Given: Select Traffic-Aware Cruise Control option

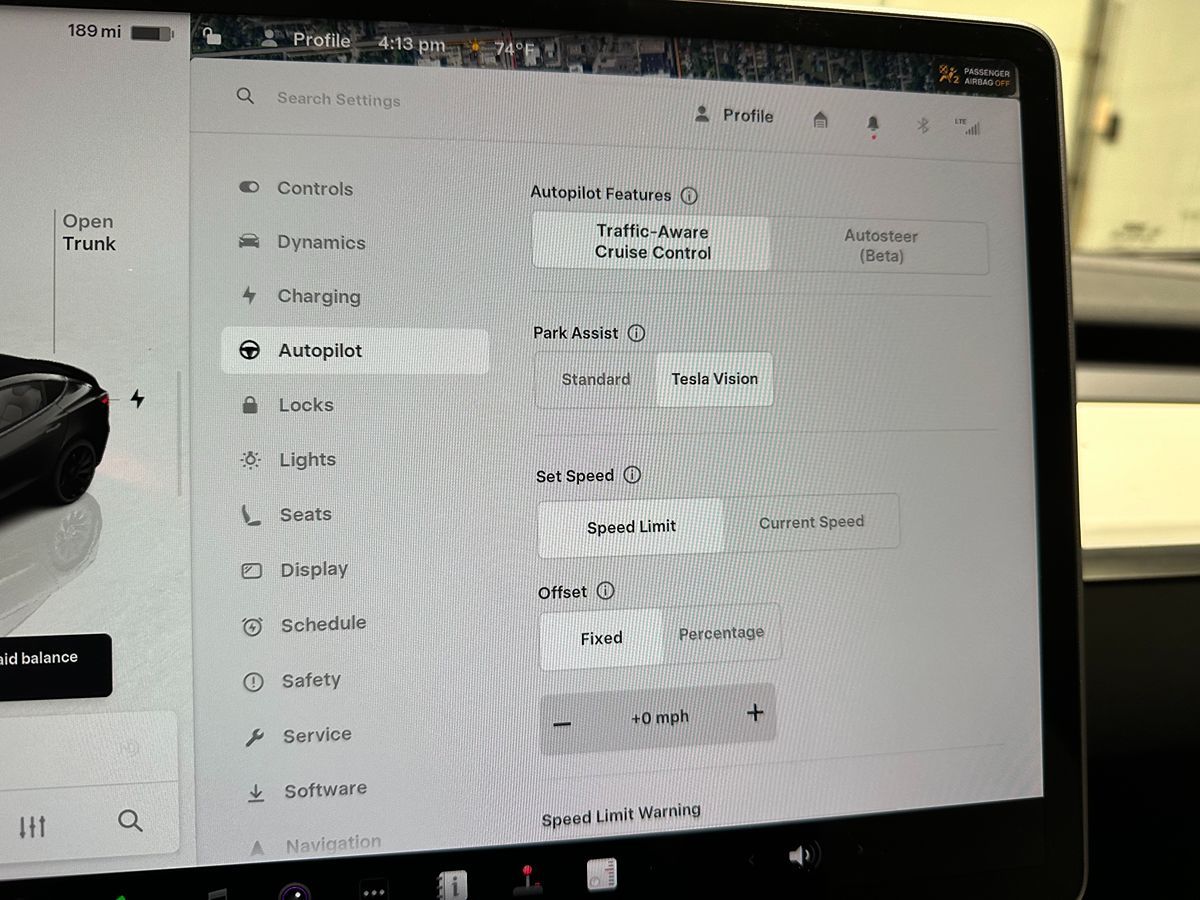Looking at the screenshot, I should point(652,243).
